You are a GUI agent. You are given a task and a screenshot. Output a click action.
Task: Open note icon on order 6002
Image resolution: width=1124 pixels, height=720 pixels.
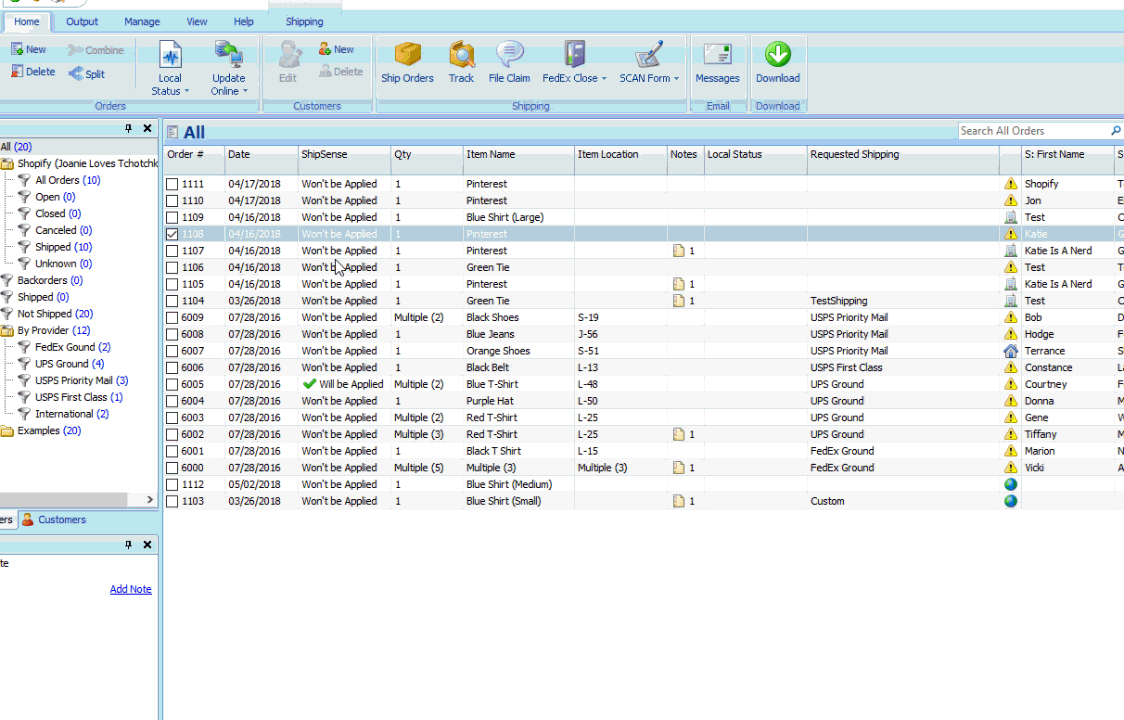point(679,434)
